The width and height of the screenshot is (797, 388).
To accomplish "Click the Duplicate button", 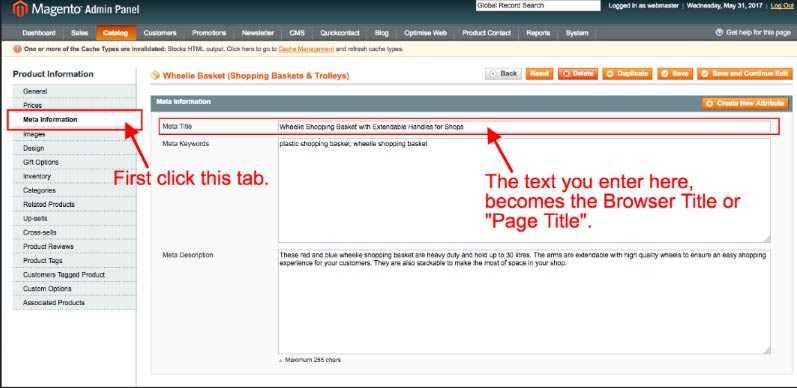I will [x=628, y=74].
